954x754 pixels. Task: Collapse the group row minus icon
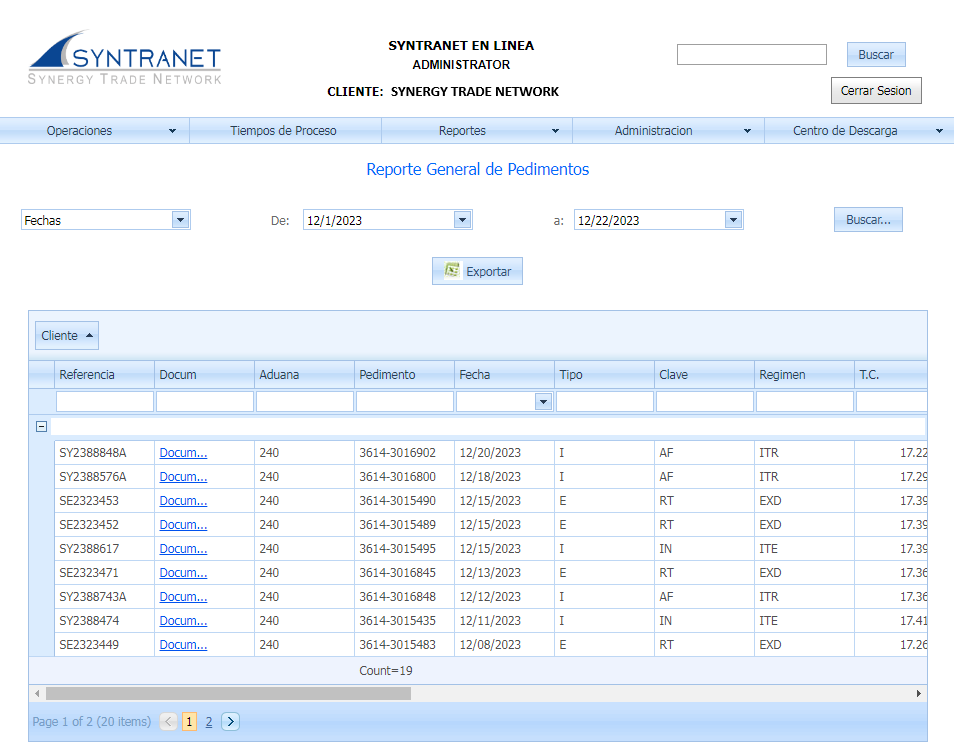click(41, 426)
